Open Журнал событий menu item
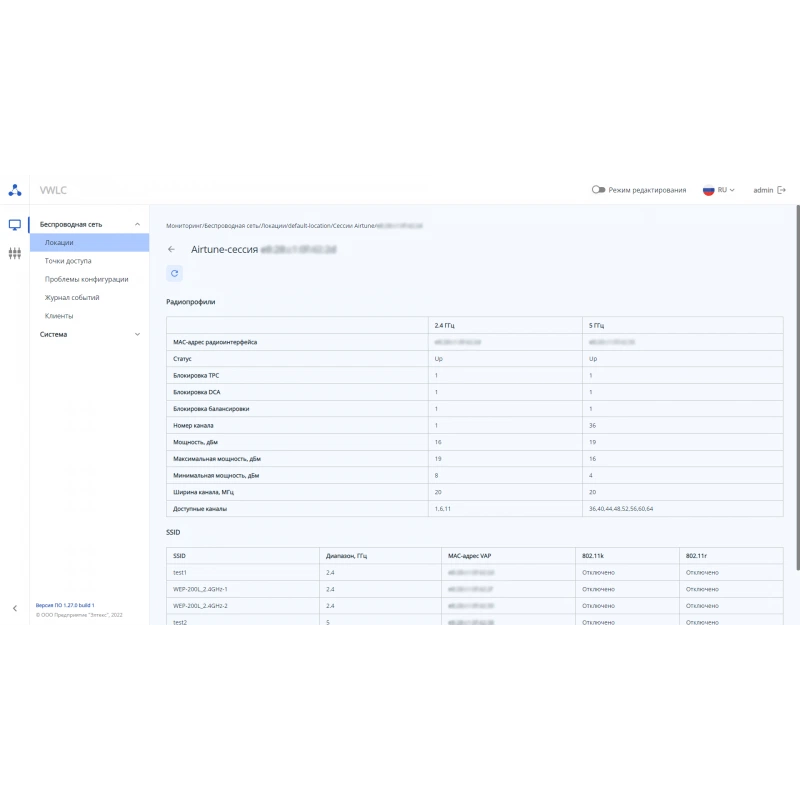 [72, 298]
